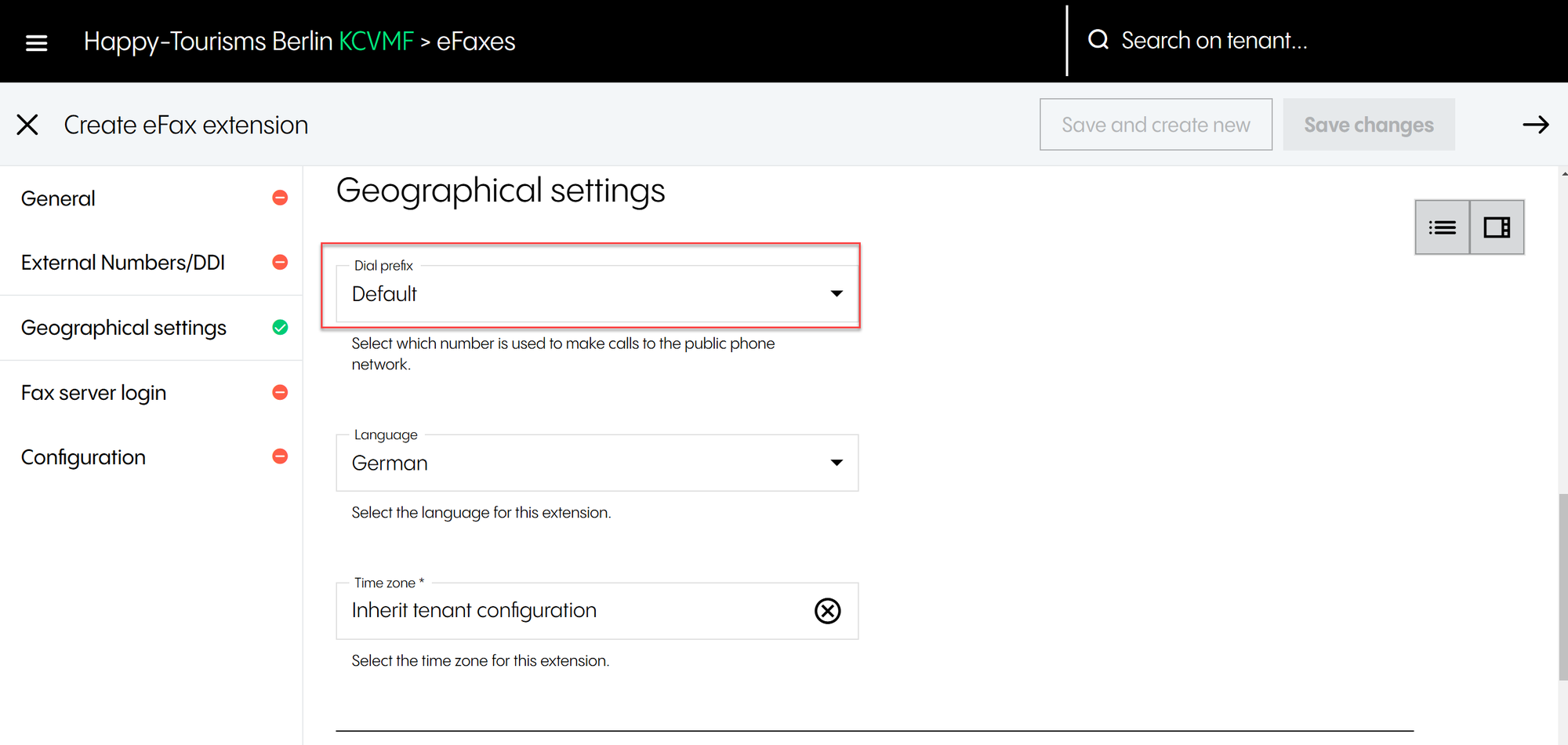Close the Create eFax extension form

coord(27,125)
